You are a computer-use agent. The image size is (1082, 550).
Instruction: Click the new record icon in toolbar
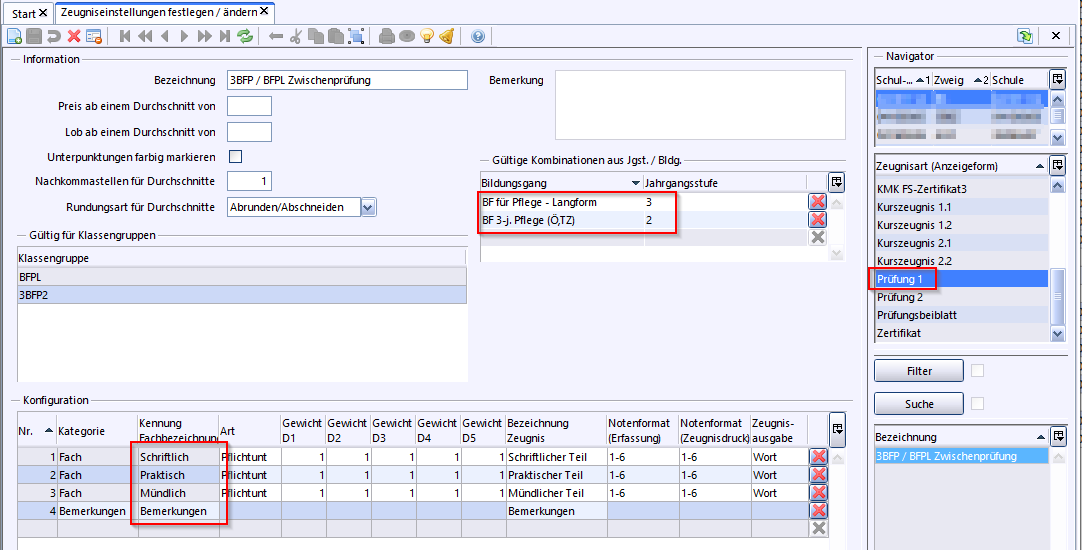(x=14, y=36)
